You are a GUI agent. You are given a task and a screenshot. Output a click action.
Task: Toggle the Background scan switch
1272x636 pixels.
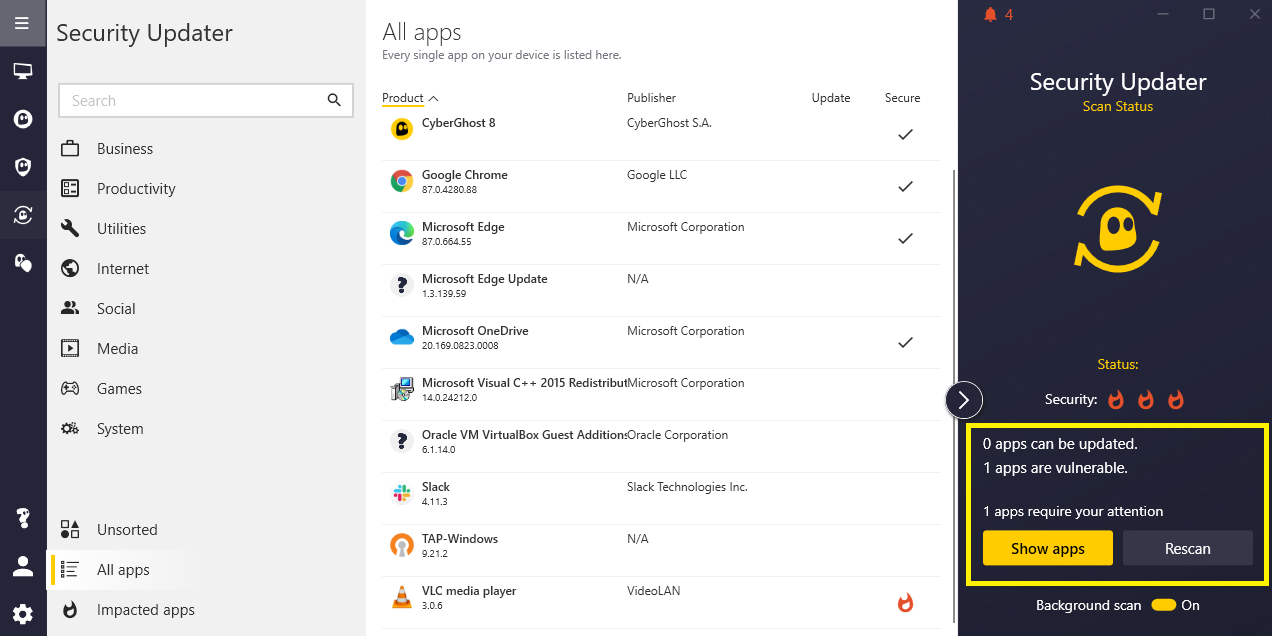click(1163, 605)
